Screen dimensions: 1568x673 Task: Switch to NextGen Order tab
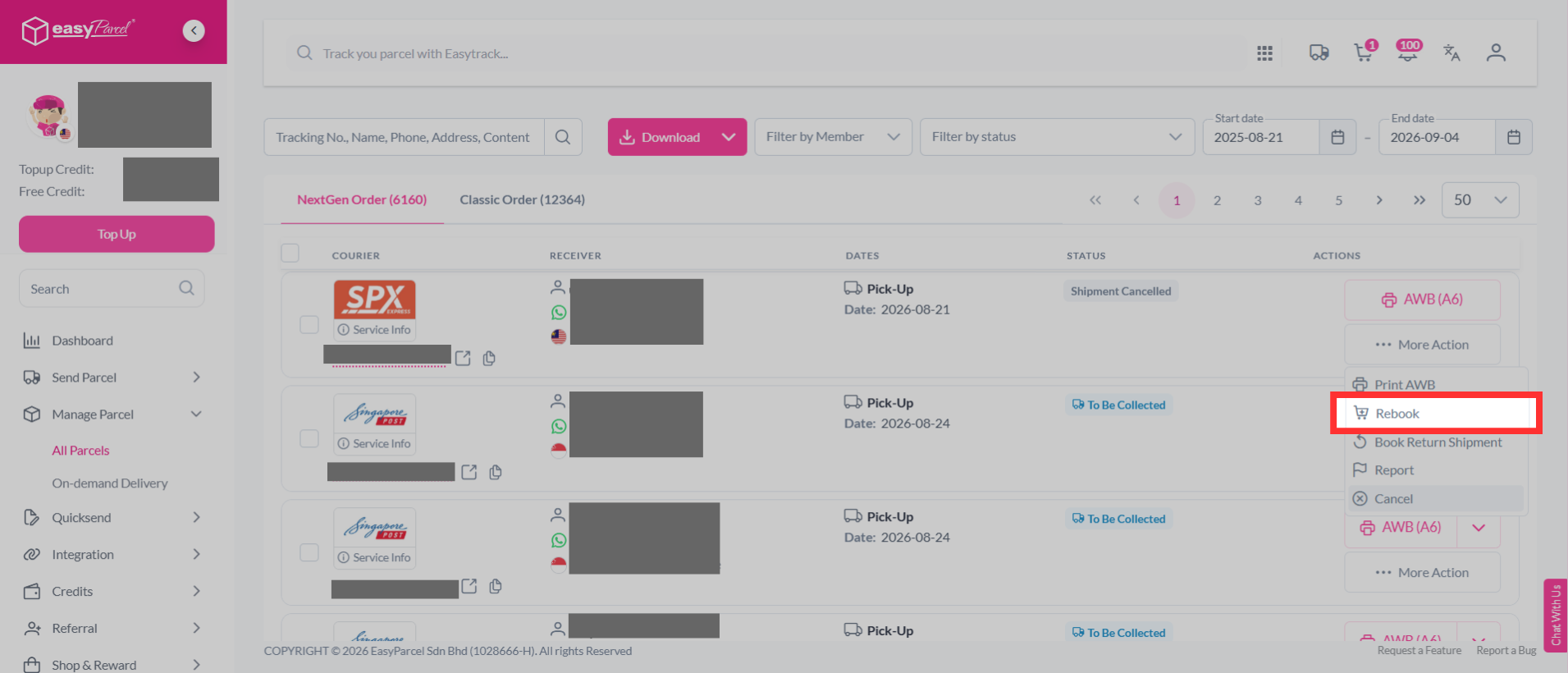point(362,199)
